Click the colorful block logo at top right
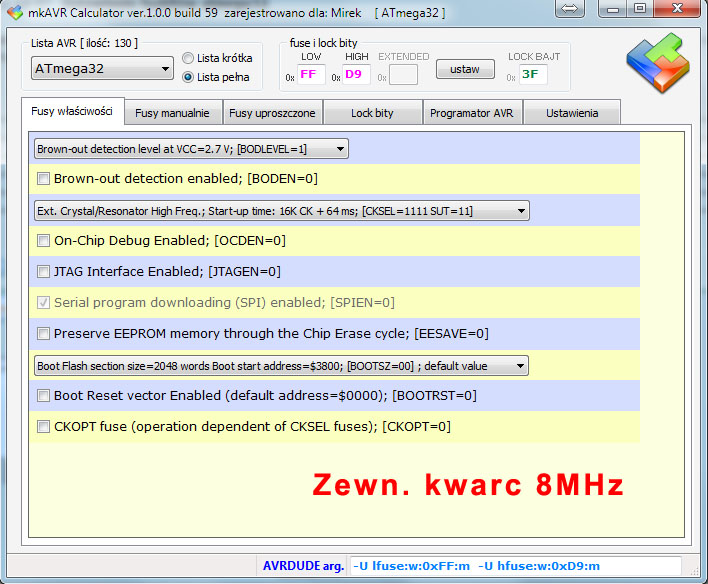 click(658, 63)
